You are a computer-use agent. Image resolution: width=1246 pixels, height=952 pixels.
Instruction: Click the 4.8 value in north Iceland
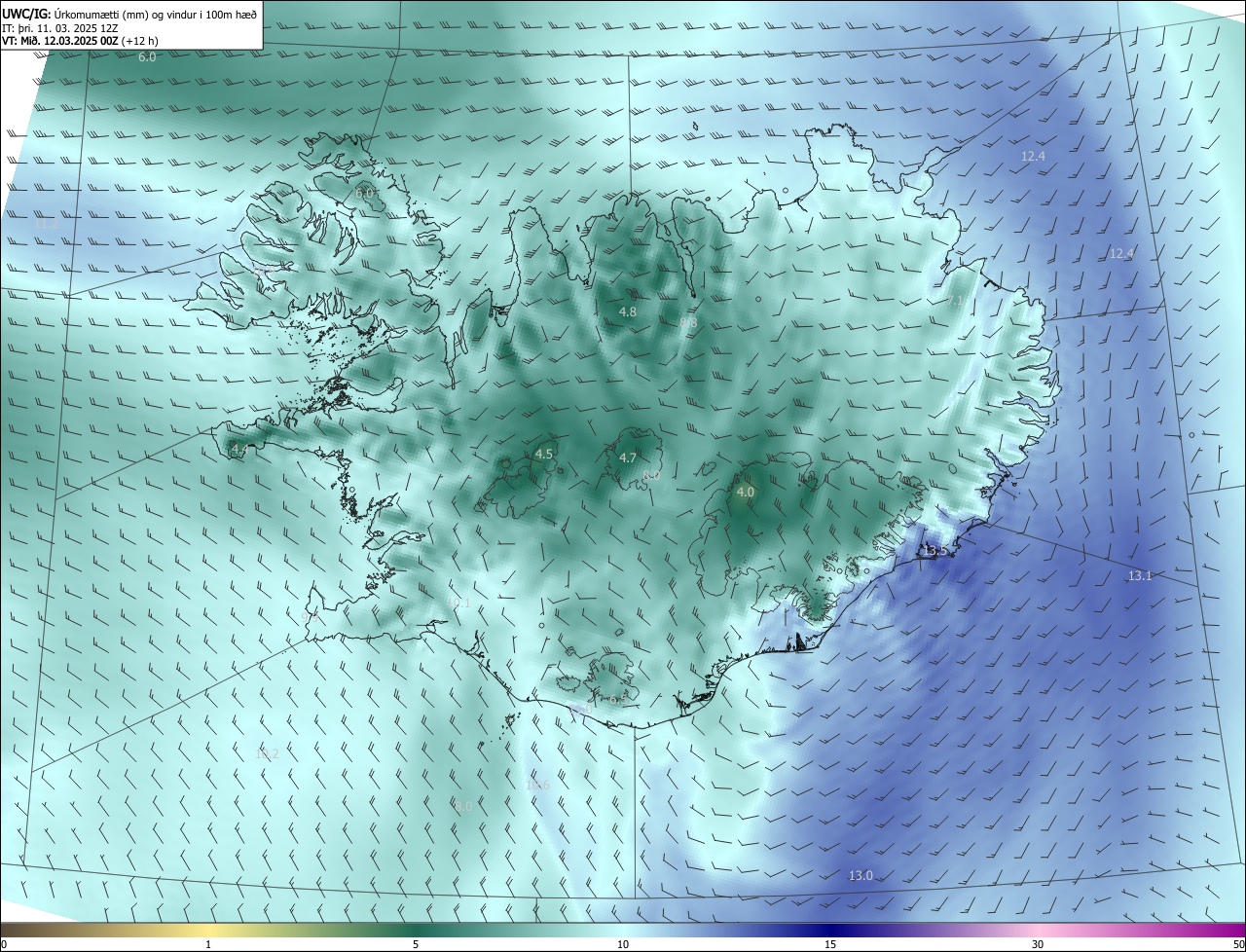coord(628,311)
